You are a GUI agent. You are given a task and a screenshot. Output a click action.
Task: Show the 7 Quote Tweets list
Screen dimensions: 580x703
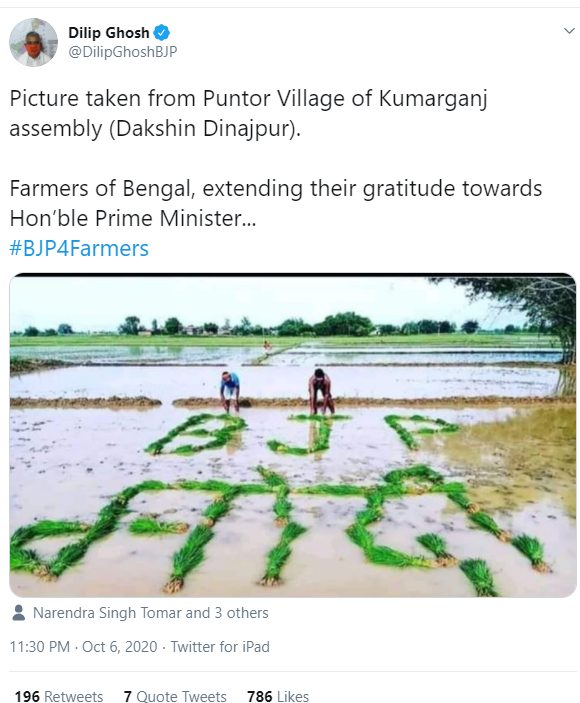pos(175,696)
